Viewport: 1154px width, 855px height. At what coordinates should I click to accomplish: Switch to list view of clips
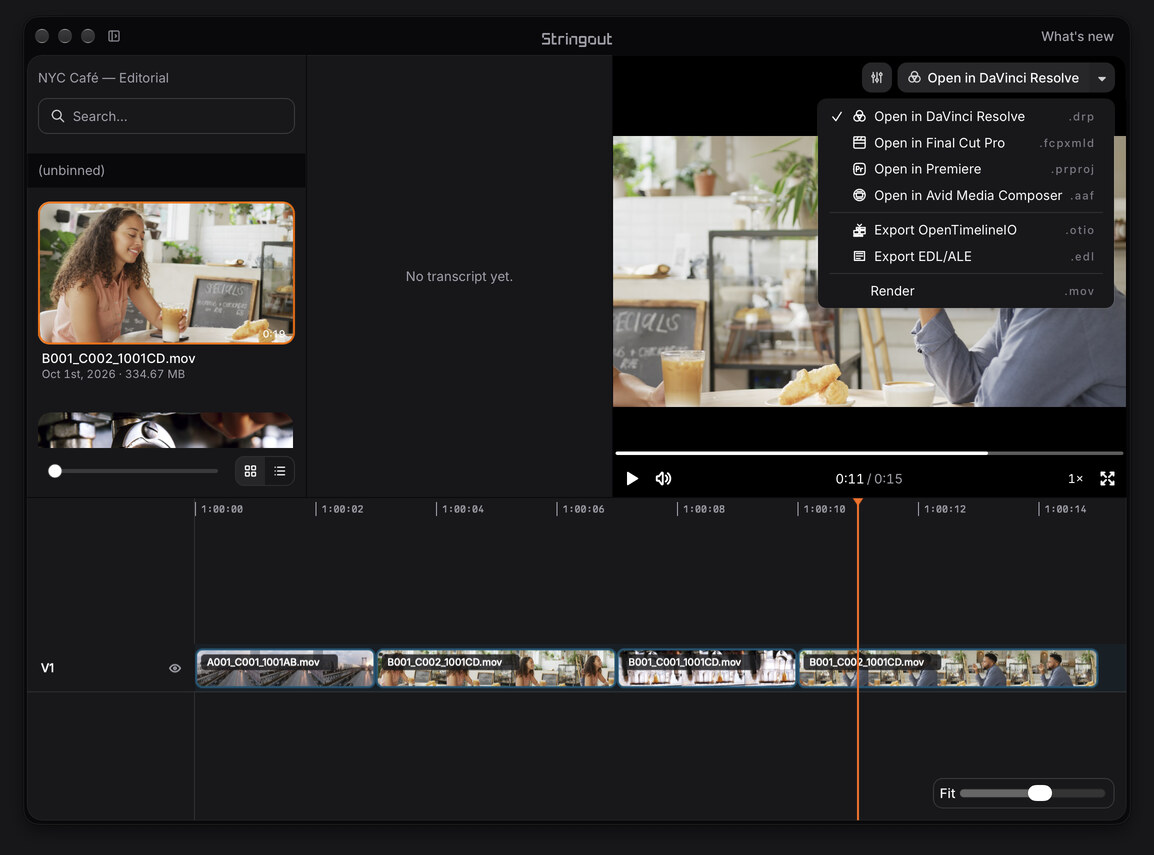coord(280,471)
